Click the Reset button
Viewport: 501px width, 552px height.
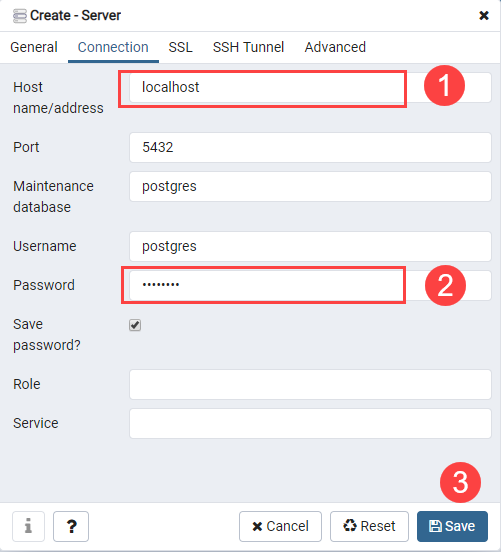click(x=369, y=526)
